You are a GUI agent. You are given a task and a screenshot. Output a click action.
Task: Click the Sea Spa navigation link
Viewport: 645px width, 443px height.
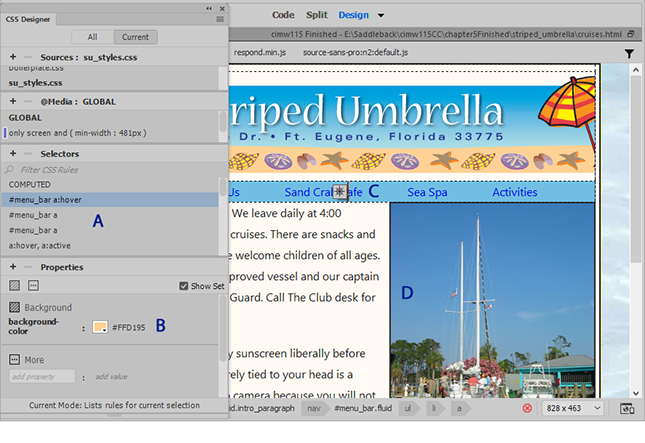[427, 192]
